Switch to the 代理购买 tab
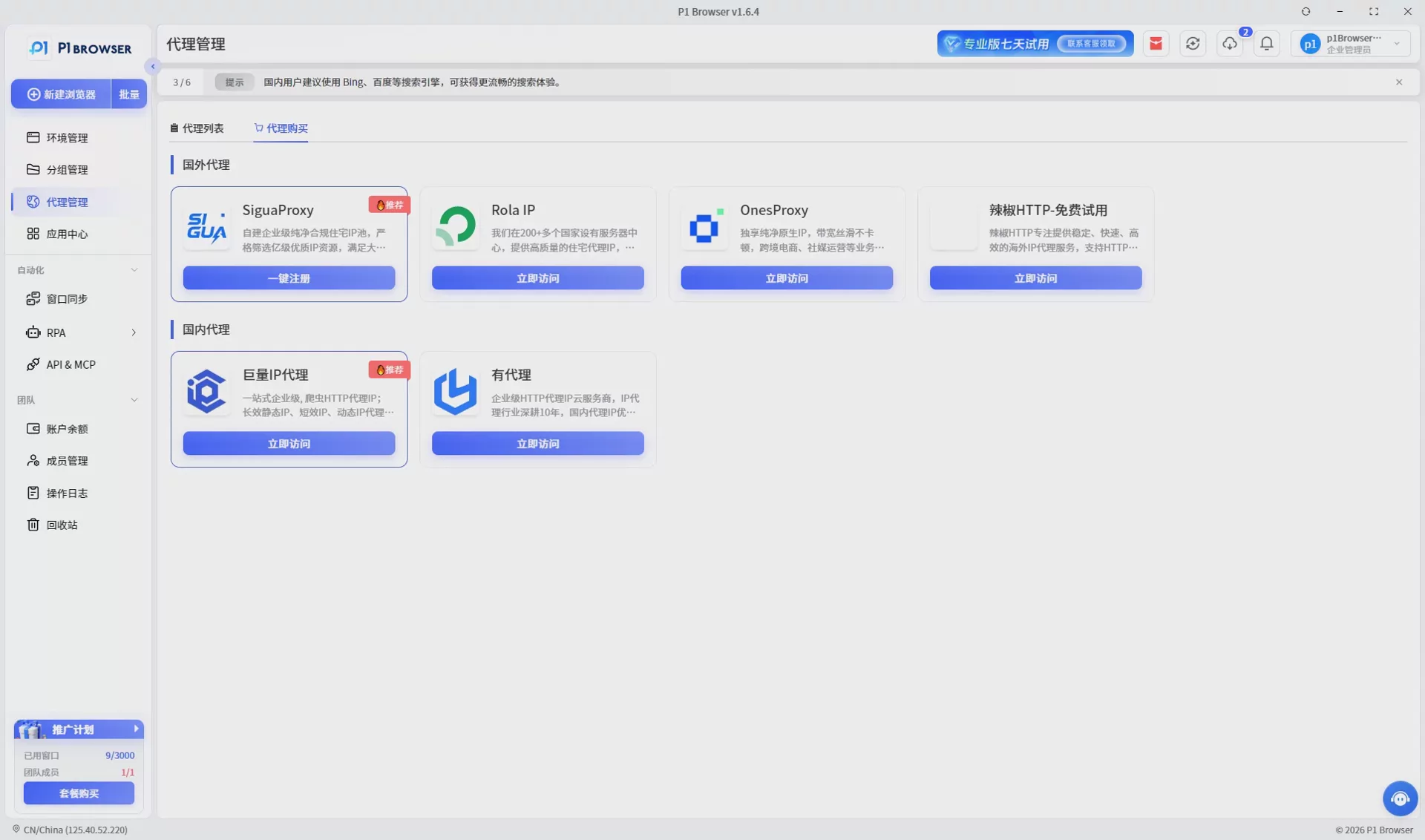The width and height of the screenshot is (1425, 840). click(x=281, y=128)
